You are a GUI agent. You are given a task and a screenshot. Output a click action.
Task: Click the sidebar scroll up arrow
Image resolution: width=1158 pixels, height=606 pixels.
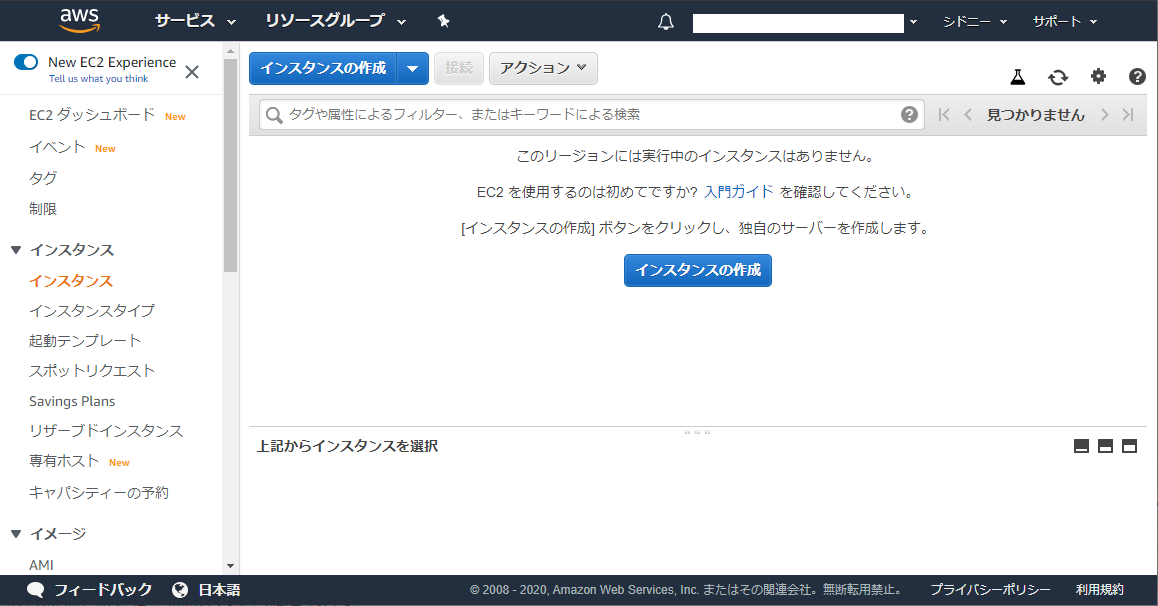230,51
